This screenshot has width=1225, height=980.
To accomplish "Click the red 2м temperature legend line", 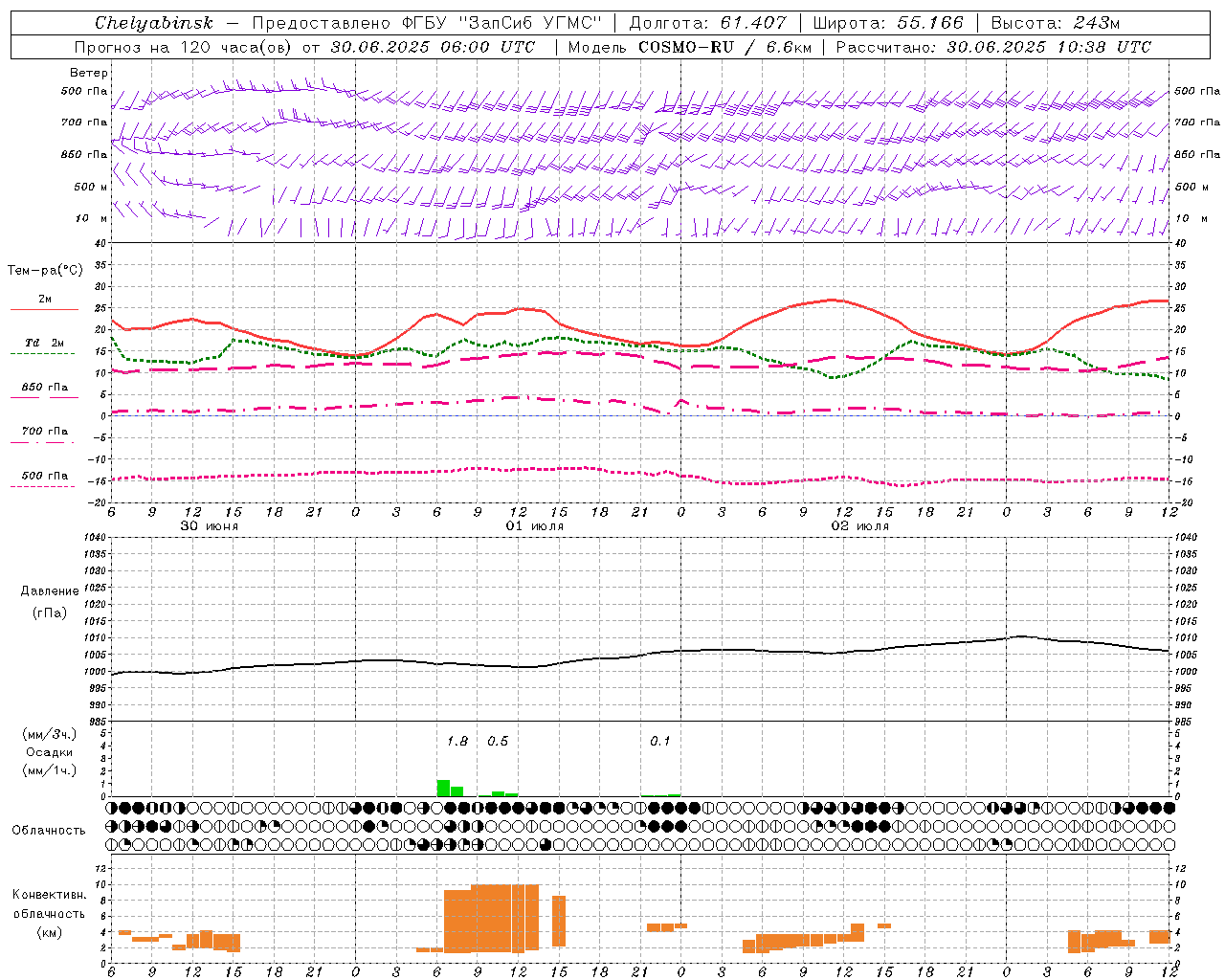I will click(44, 309).
